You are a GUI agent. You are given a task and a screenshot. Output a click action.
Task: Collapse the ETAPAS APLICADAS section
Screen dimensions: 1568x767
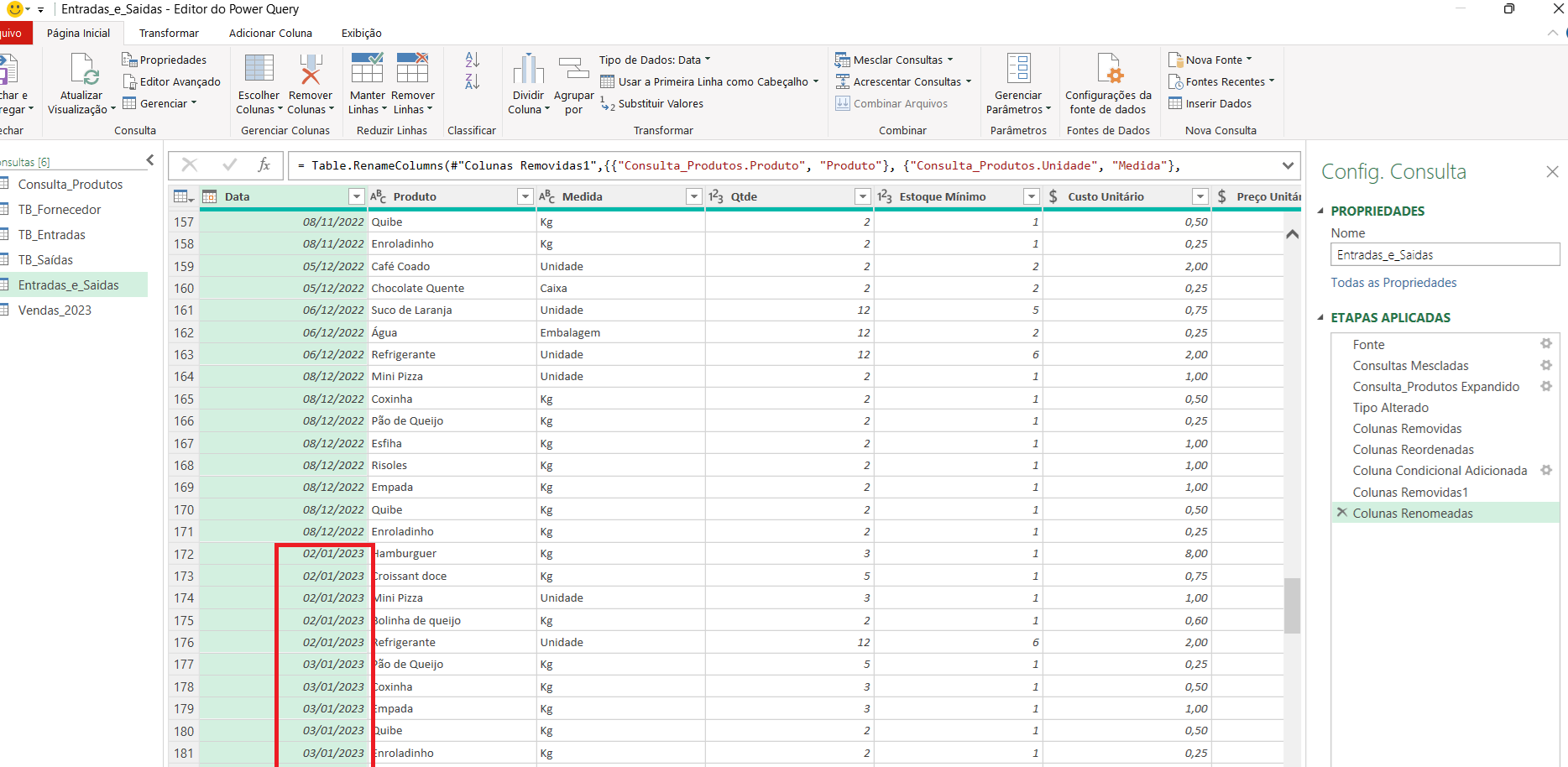tap(1321, 317)
